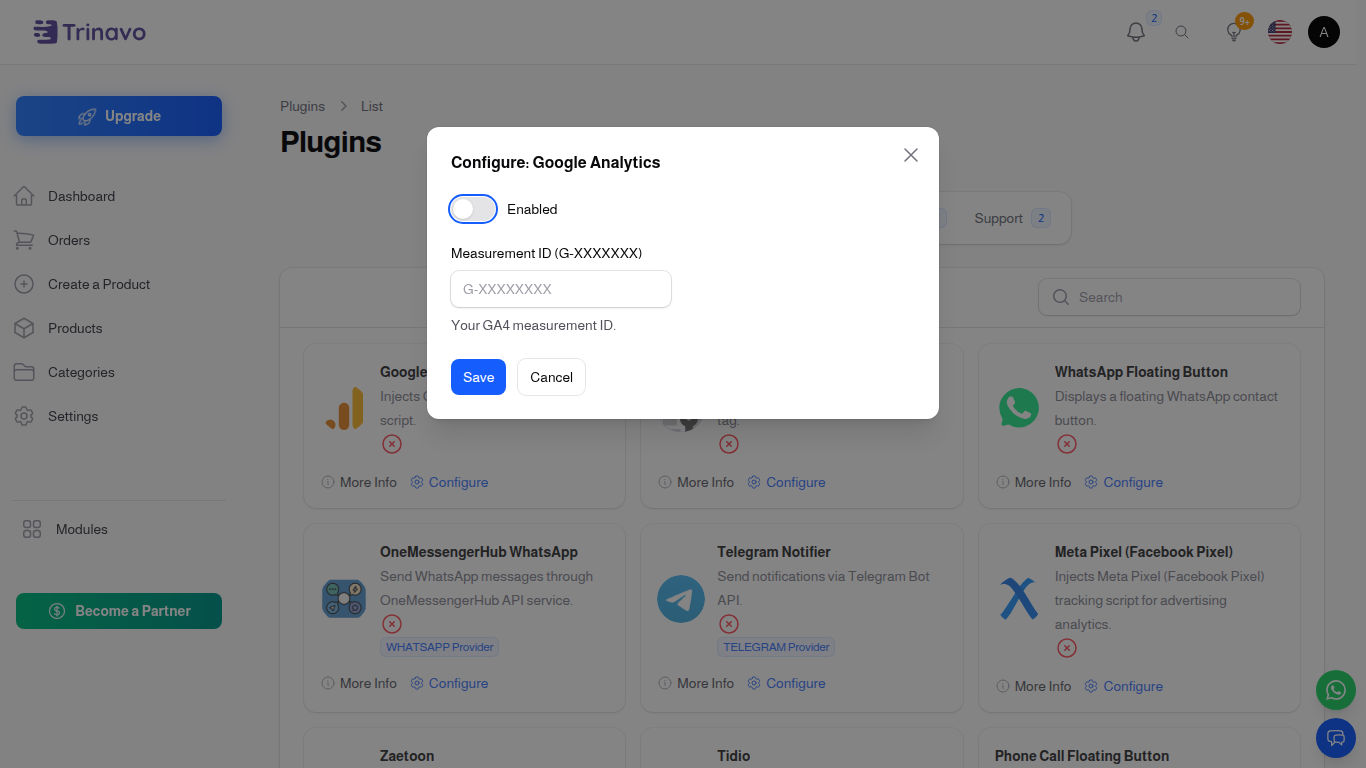Save the Google Analytics configuration
Image resolution: width=1366 pixels, height=768 pixels.
coord(478,377)
